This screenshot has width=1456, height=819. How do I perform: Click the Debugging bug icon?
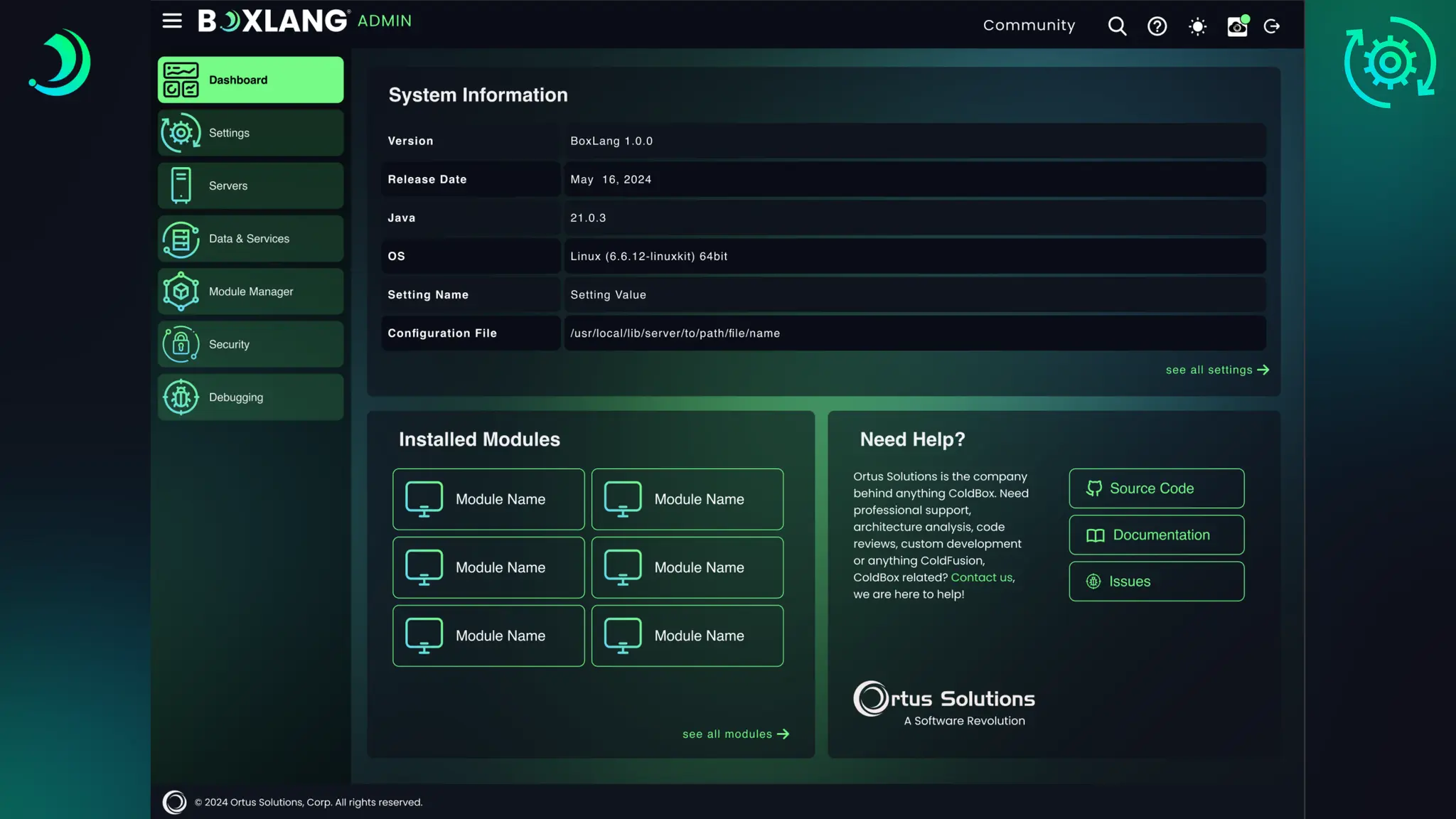(181, 397)
